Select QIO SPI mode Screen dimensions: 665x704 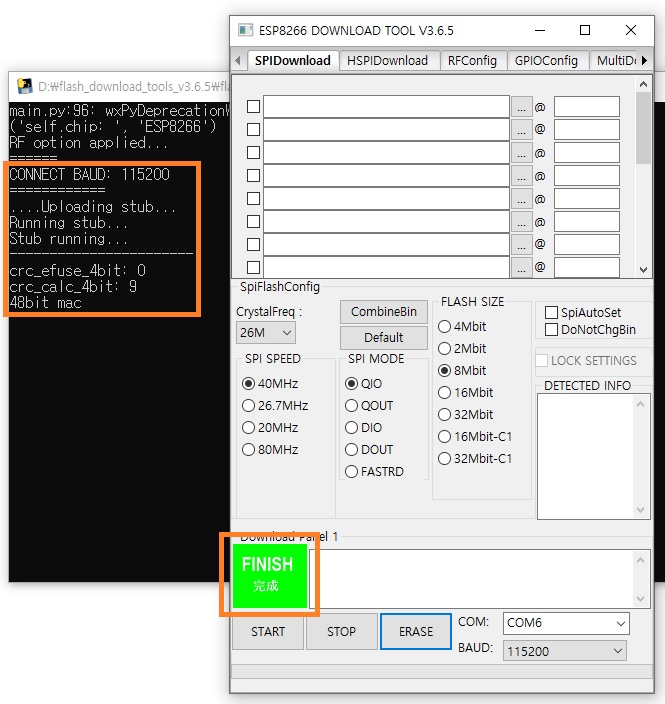(x=364, y=383)
